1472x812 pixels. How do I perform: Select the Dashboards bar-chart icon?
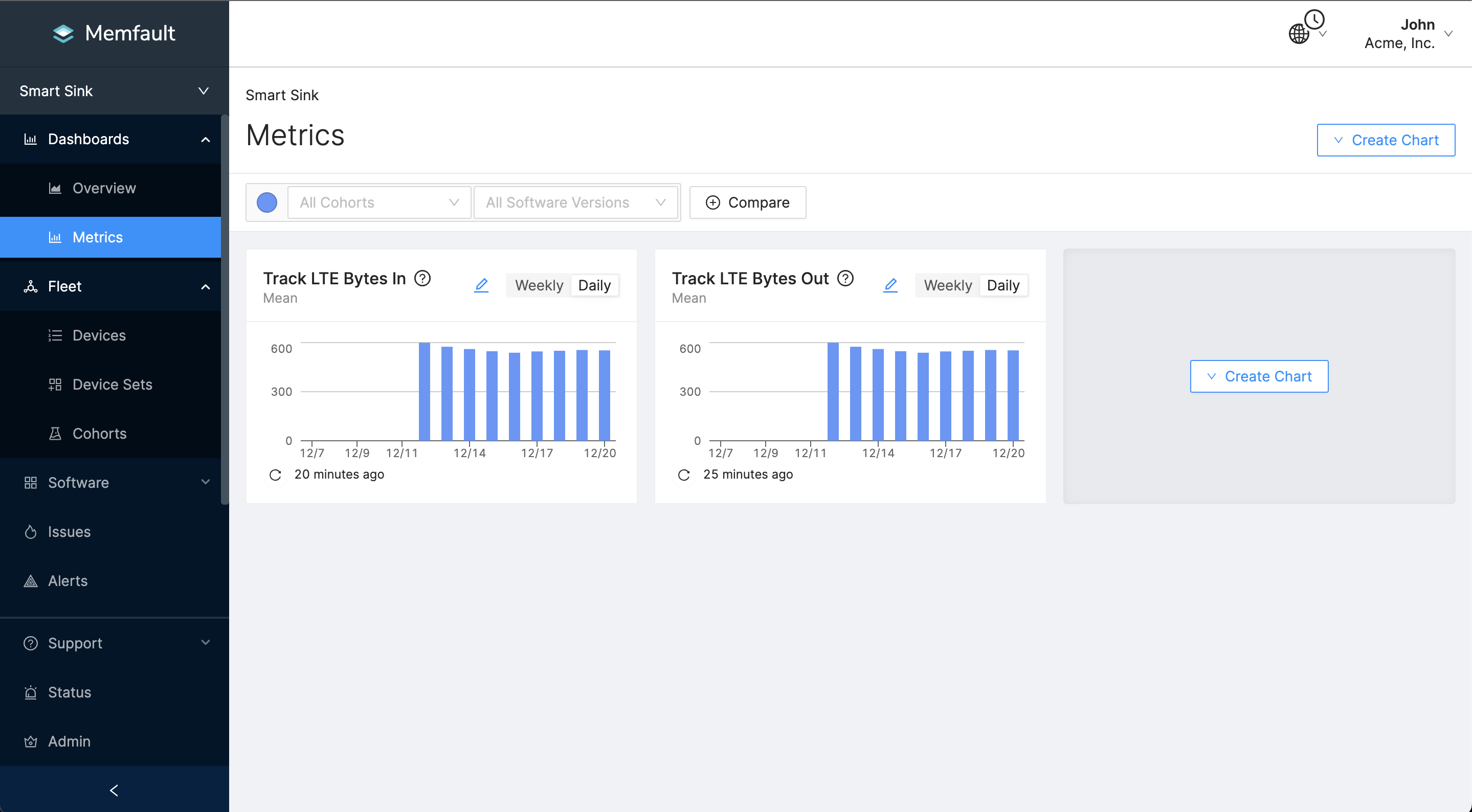[x=31, y=139]
